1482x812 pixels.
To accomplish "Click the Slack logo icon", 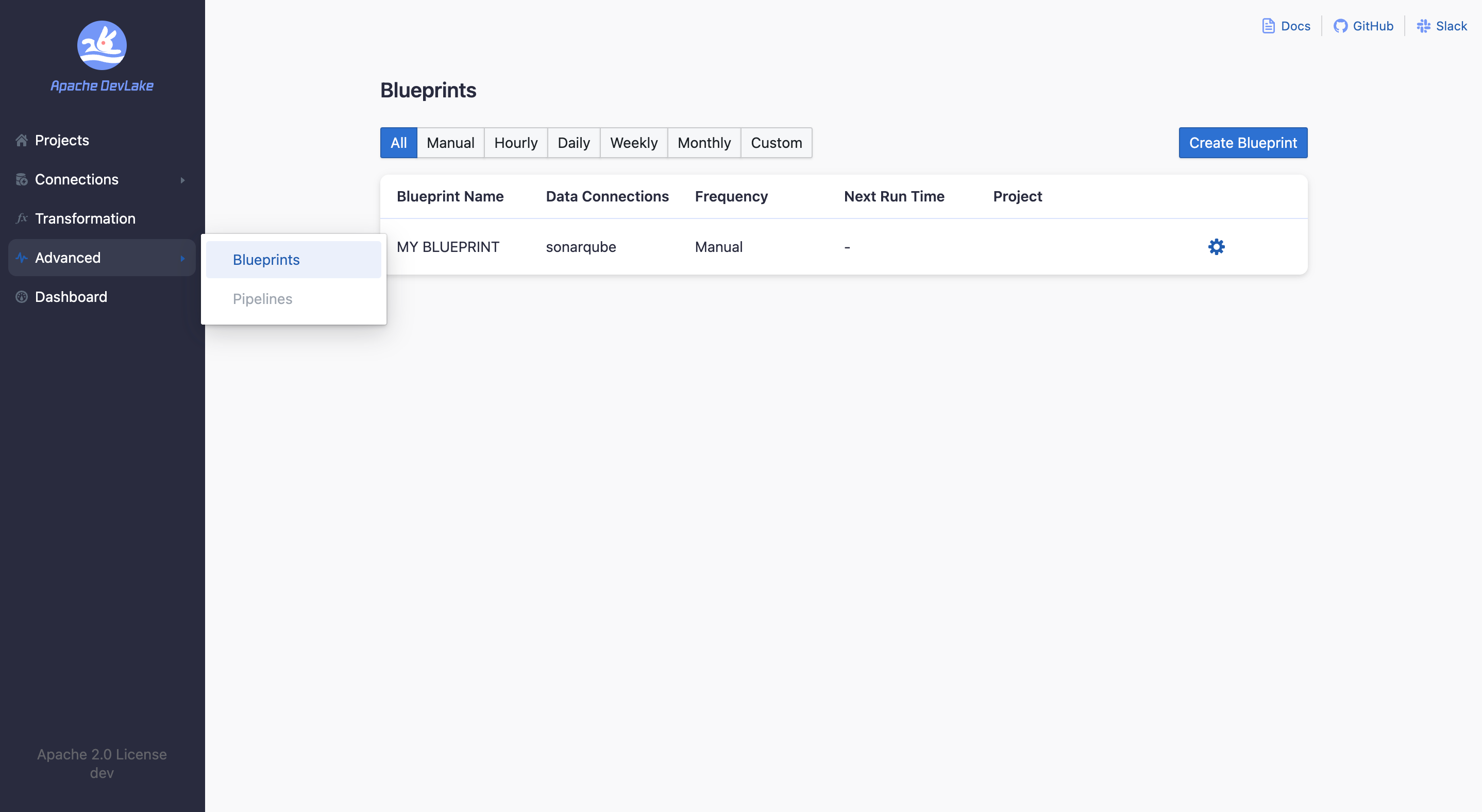I will [1423, 26].
